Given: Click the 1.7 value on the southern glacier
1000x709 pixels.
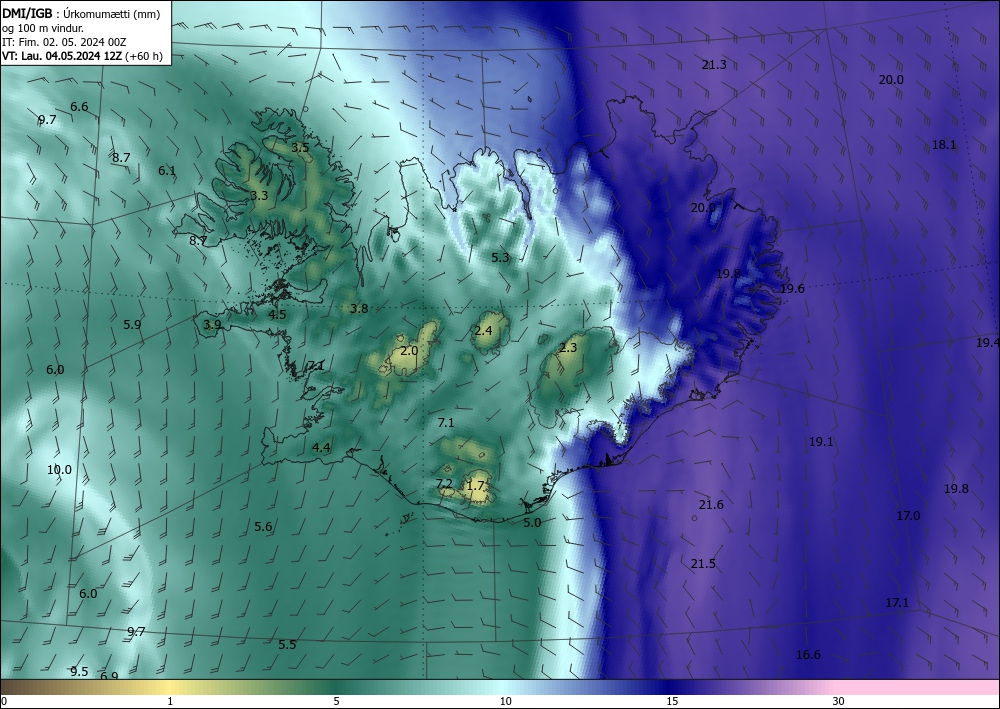Looking at the screenshot, I should [x=476, y=486].
